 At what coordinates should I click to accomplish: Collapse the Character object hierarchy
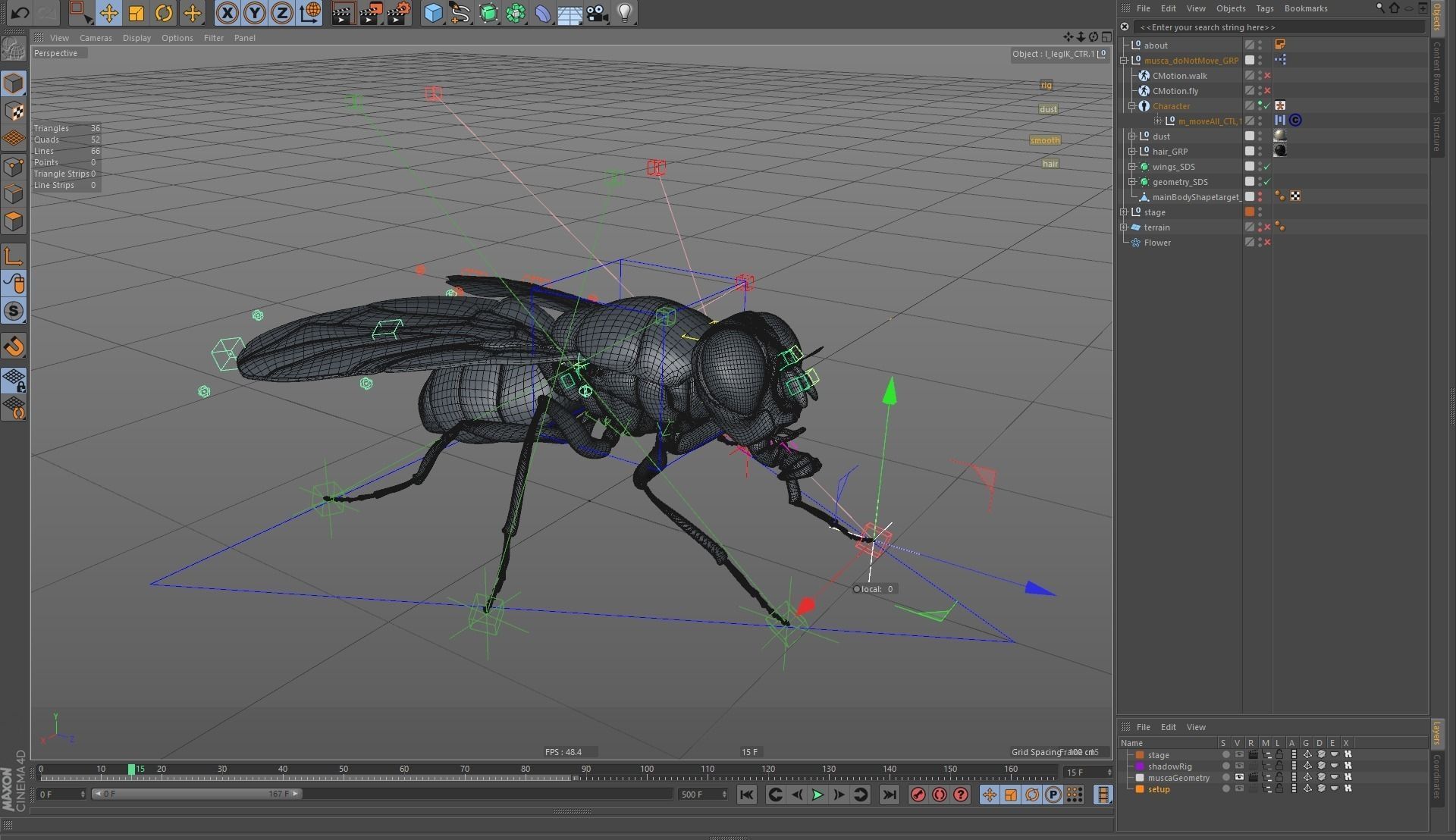click(1131, 106)
